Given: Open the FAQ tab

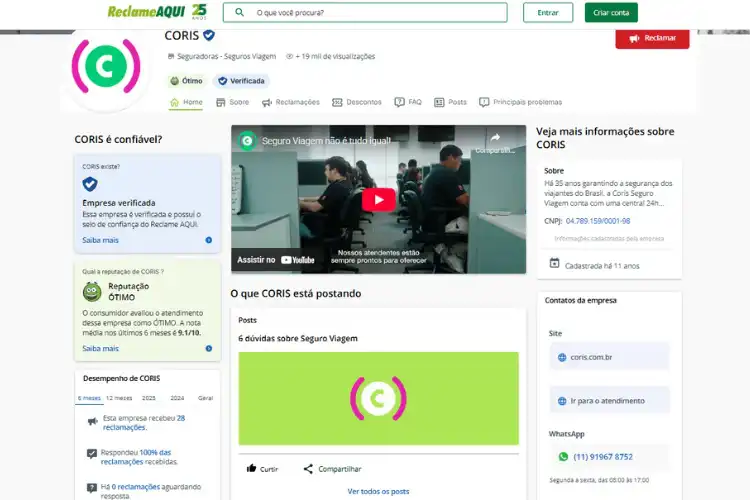Looking at the screenshot, I should coord(408,102).
